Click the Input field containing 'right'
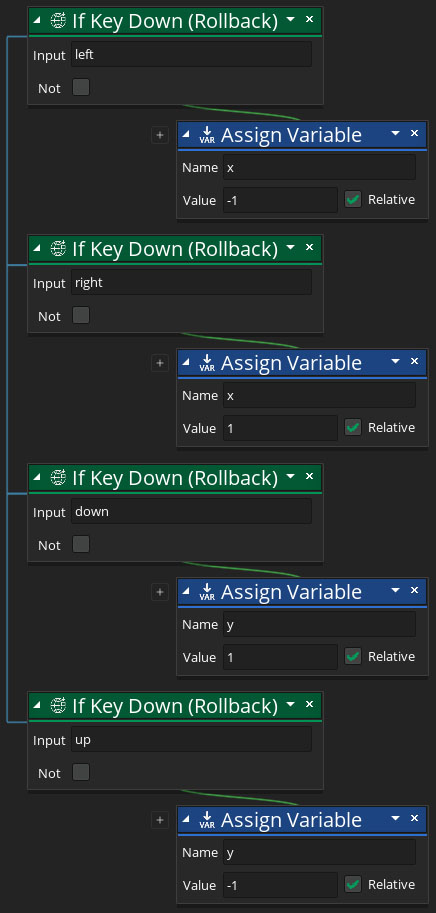This screenshot has height=913, width=436. point(192,282)
